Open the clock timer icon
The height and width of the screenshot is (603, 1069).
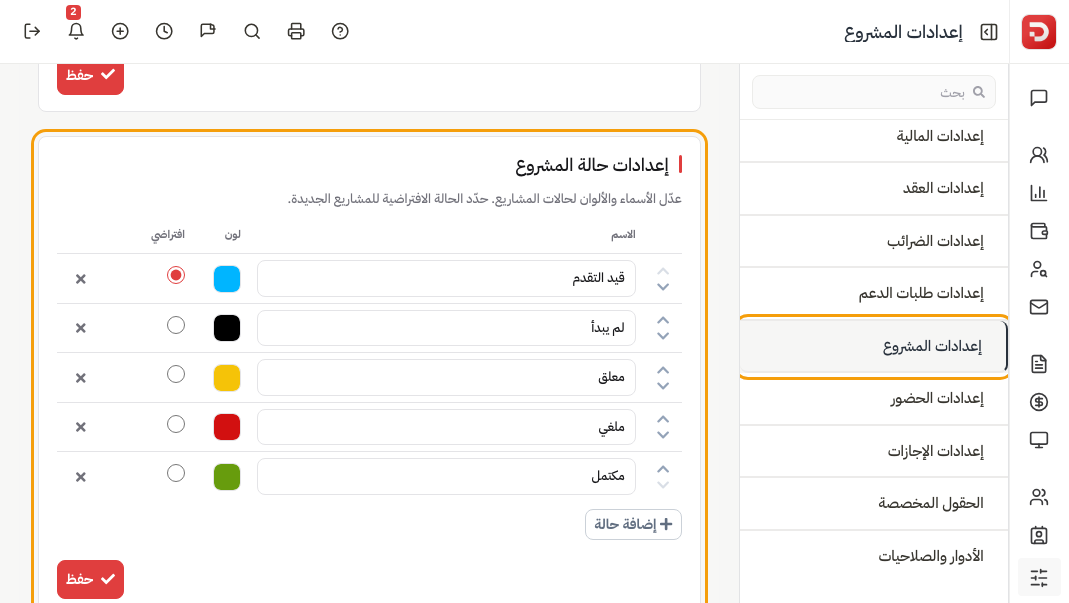(x=164, y=31)
